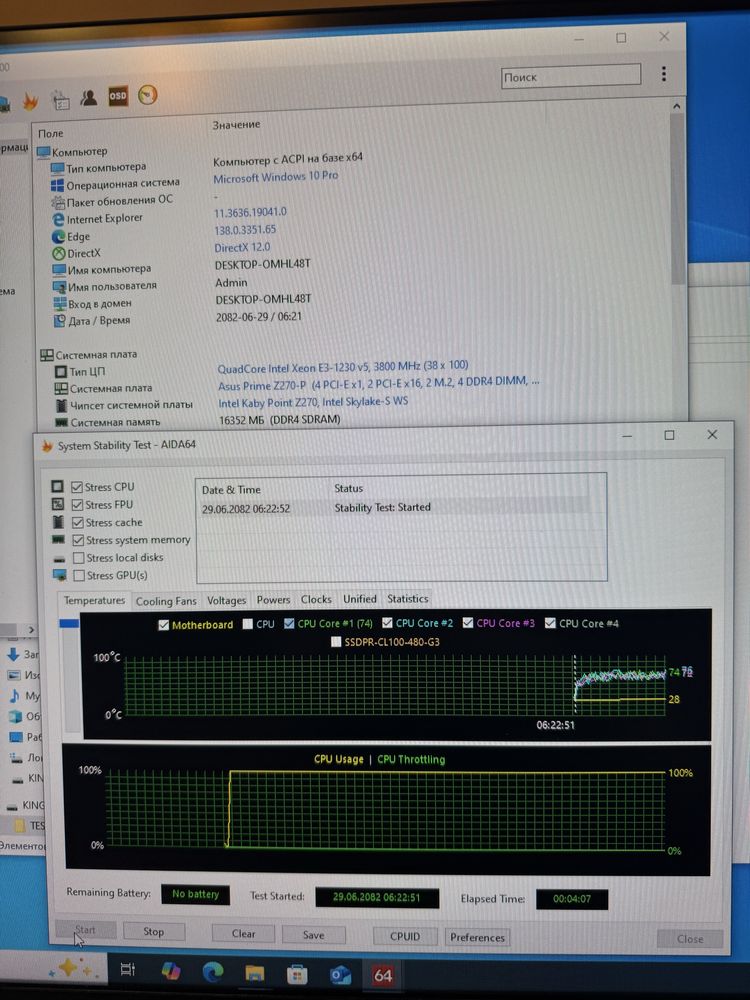Toggle CPU Core #1 graph checkbox
The height and width of the screenshot is (1000, 750).
coord(289,623)
